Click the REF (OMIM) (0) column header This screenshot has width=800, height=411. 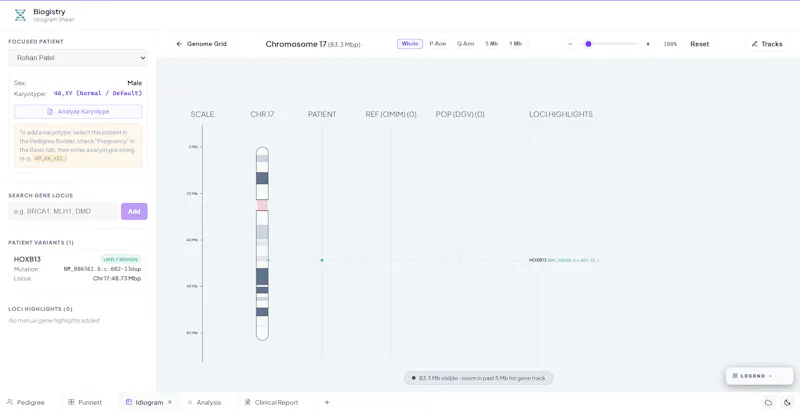391,114
